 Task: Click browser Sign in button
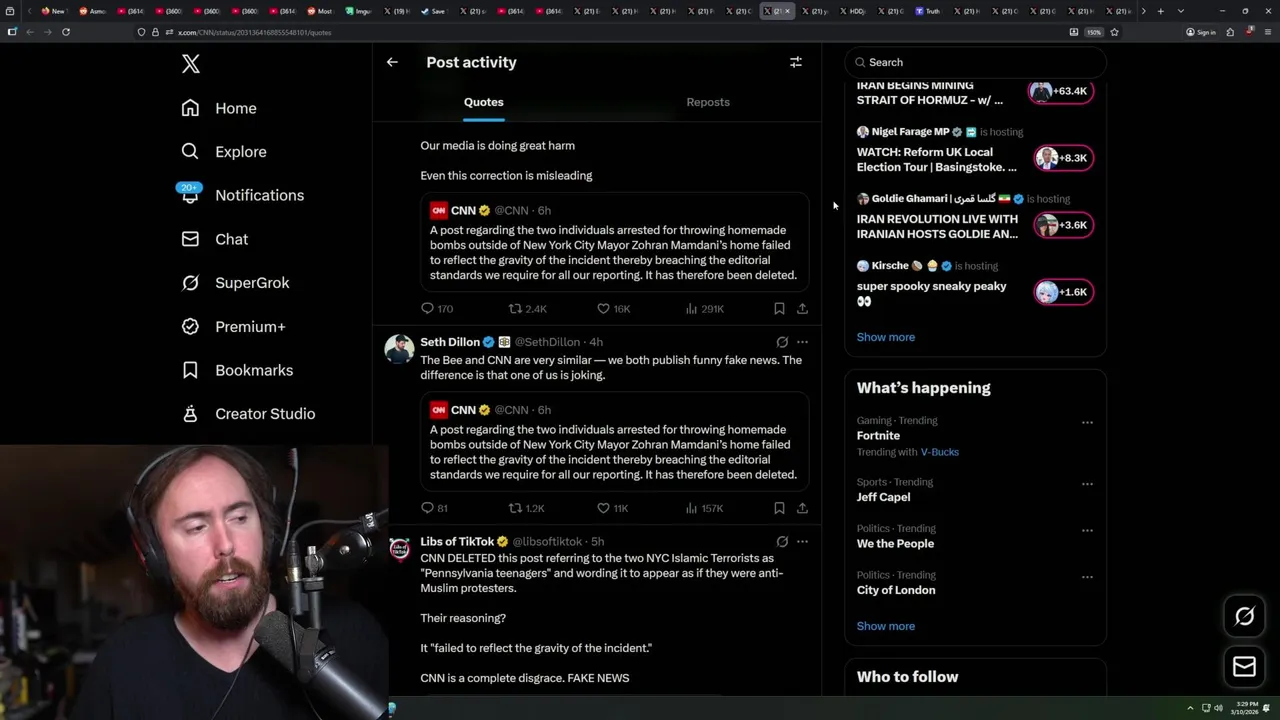click(x=1201, y=32)
